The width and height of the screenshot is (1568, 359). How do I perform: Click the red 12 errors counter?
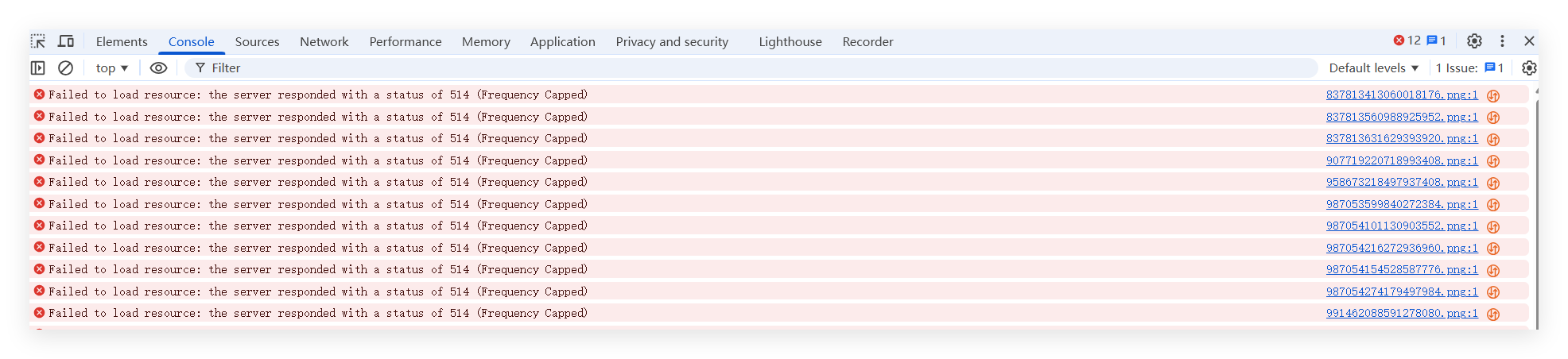point(1407,41)
